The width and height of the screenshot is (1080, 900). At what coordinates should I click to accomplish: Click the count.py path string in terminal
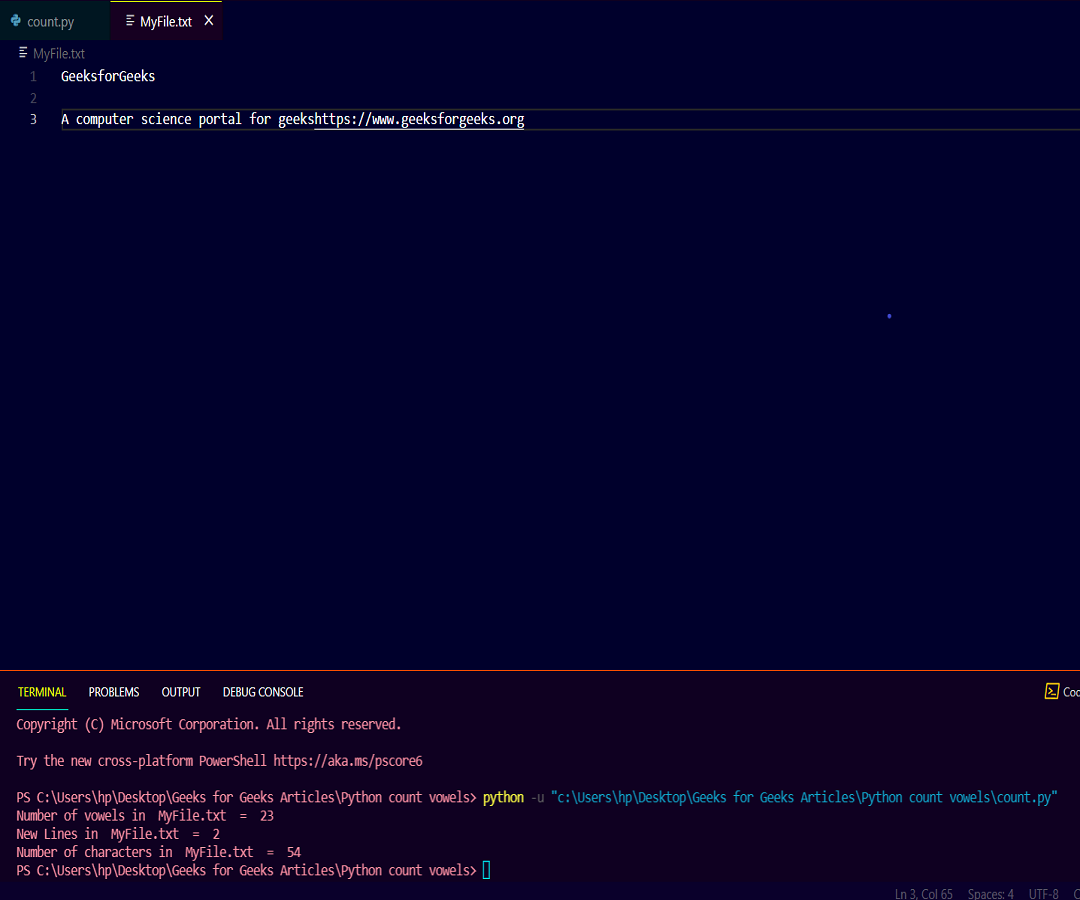click(x=804, y=797)
